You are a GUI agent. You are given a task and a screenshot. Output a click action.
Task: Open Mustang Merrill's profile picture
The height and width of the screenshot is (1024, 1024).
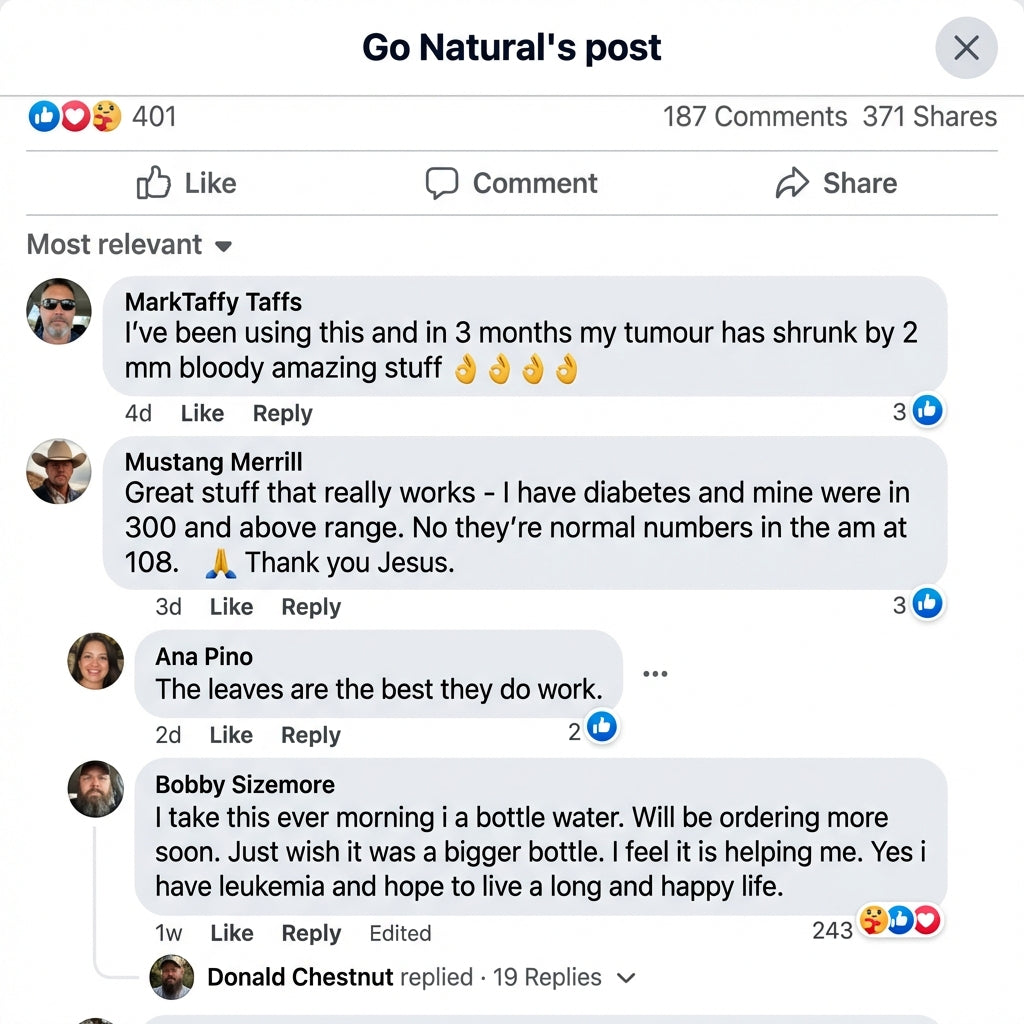coord(59,471)
